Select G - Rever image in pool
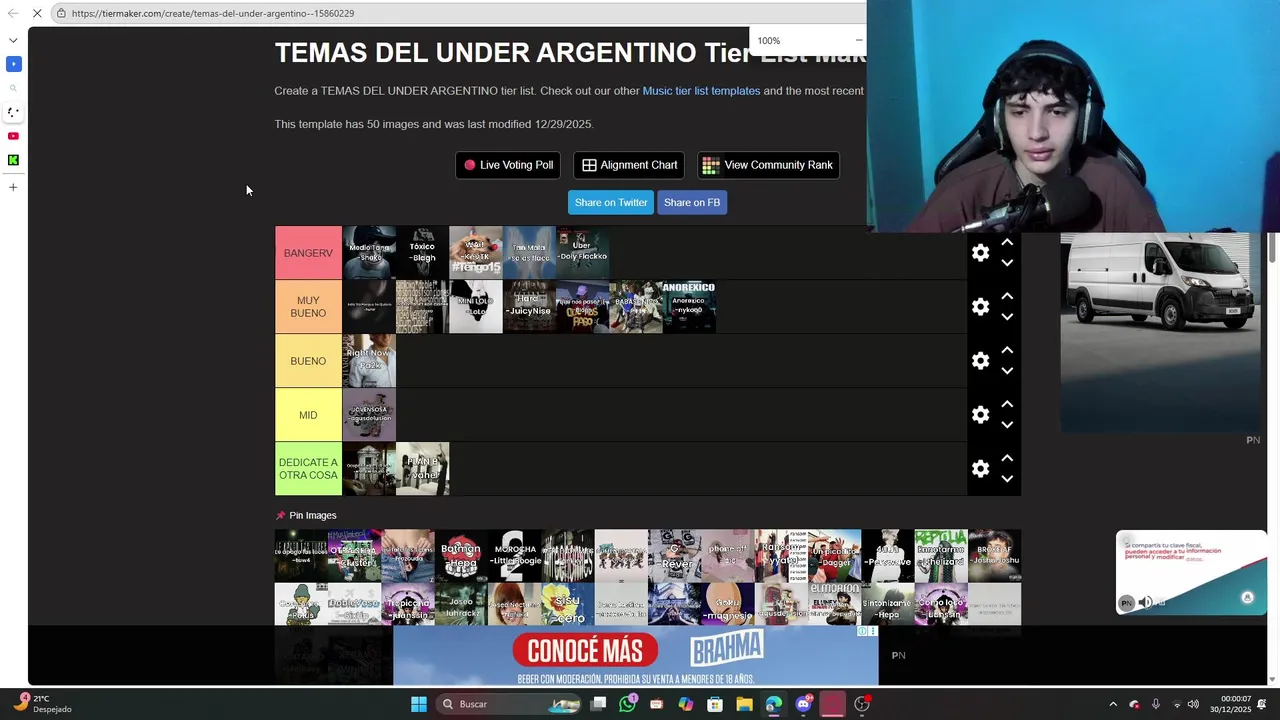 tap(675, 556)
